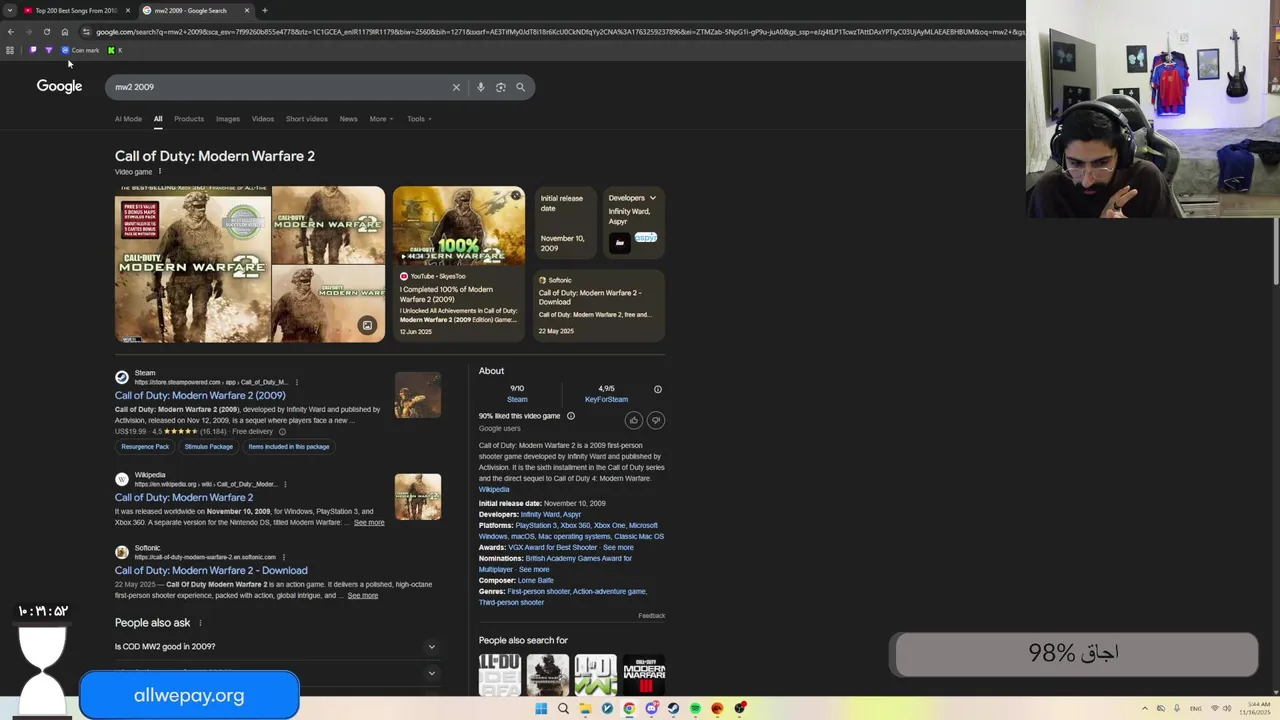
Task: Select the Products search tab
Action: point(189,119)
